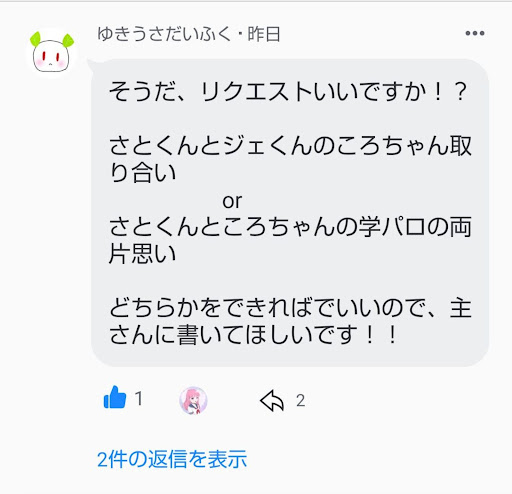512x494 pixels.
Task: View the pink-haired user who liked
Action: 193,400
